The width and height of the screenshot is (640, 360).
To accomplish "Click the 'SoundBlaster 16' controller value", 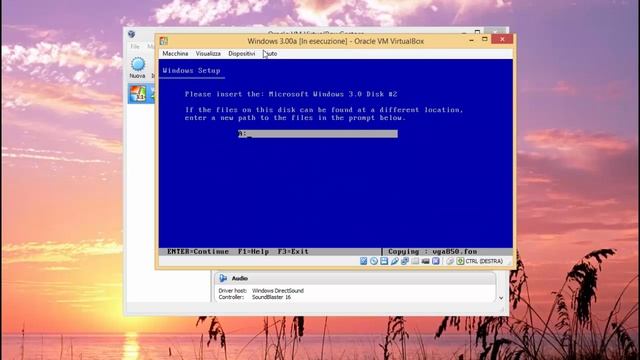I will pos(271,297).
